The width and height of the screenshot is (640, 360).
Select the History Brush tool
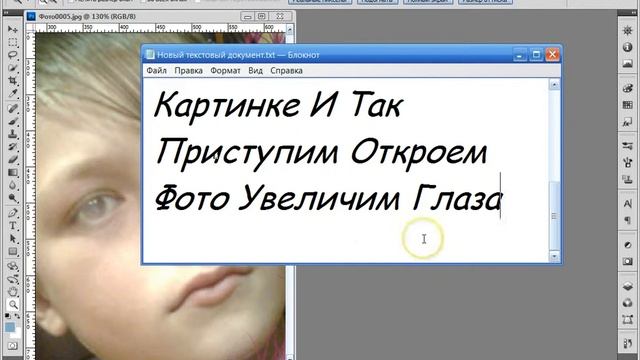coord(13,147)
